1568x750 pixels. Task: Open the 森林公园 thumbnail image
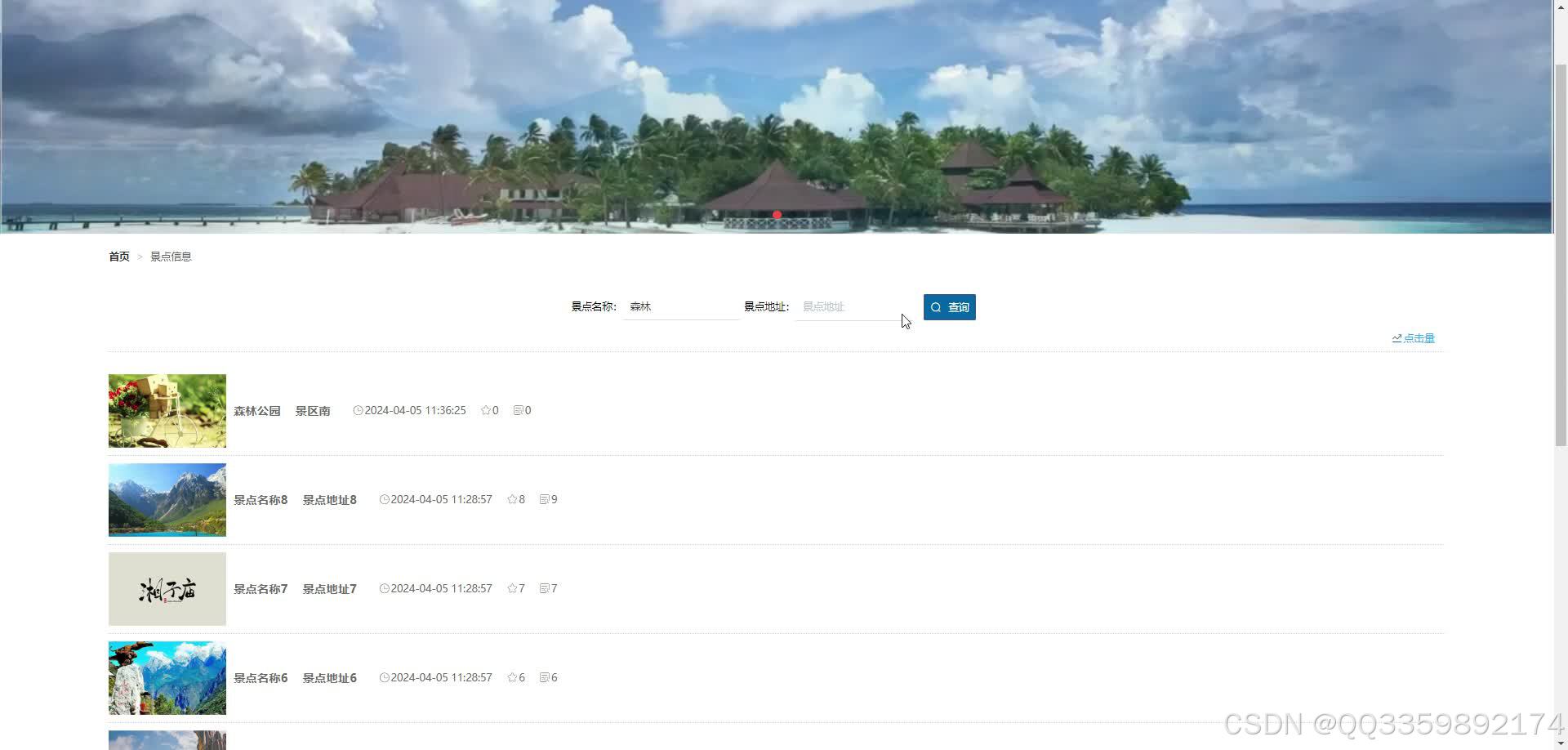[167, 411]
